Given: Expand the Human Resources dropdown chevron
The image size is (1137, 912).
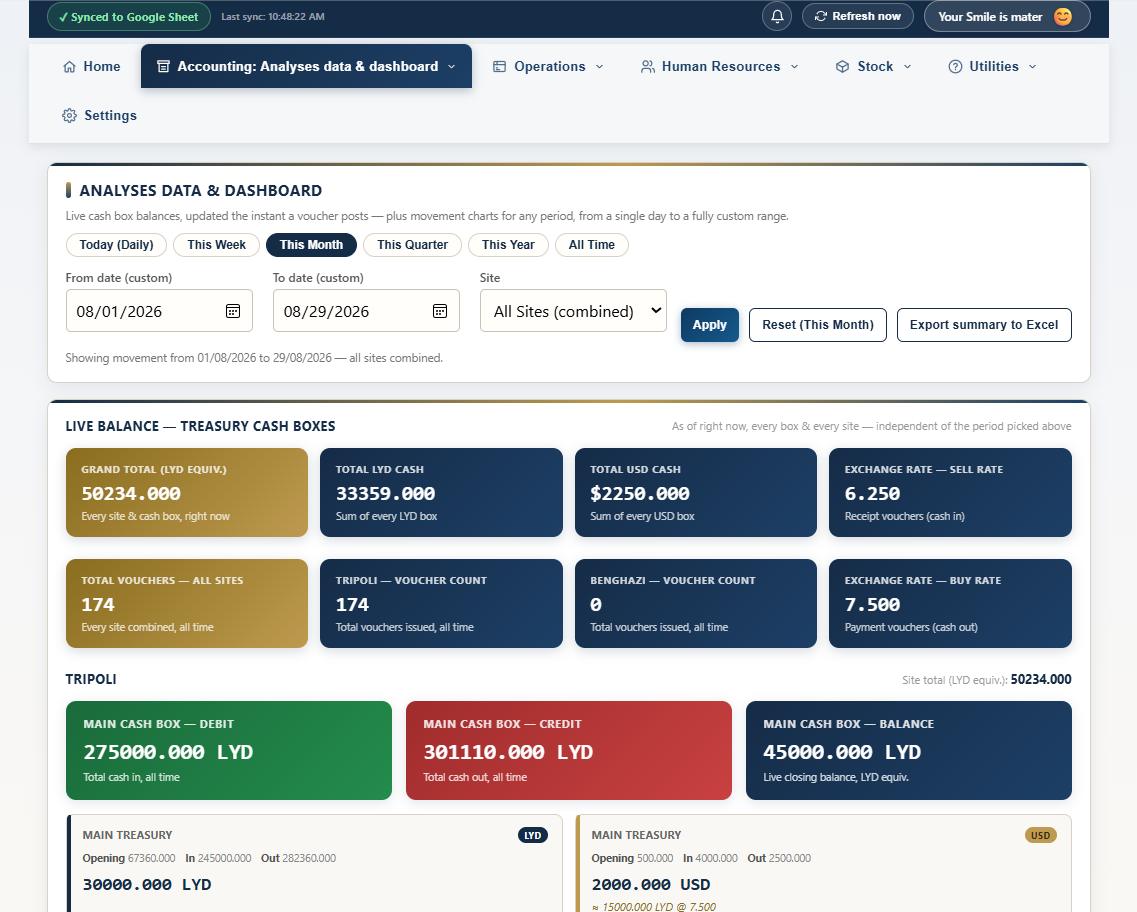Looking at the screenshot, I should coord(794,67).
